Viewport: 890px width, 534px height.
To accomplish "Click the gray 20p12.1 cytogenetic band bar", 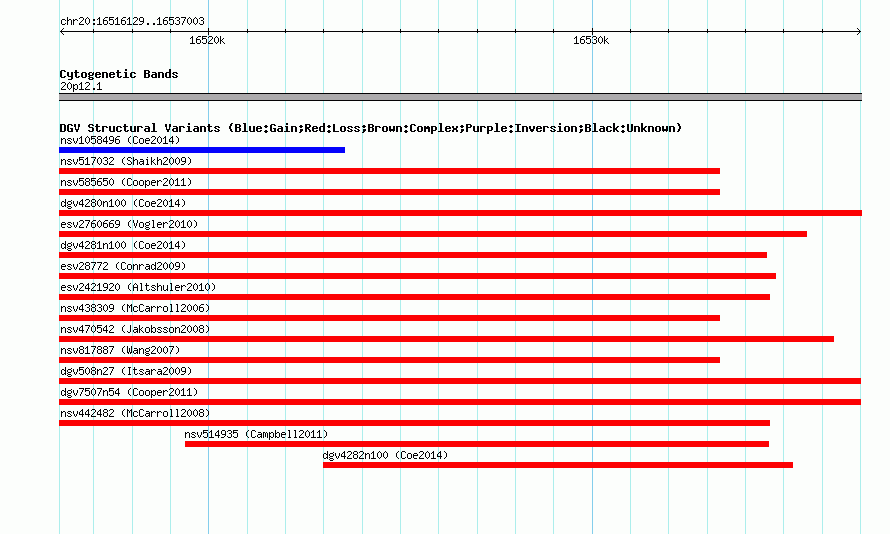I will coord(460,97).
